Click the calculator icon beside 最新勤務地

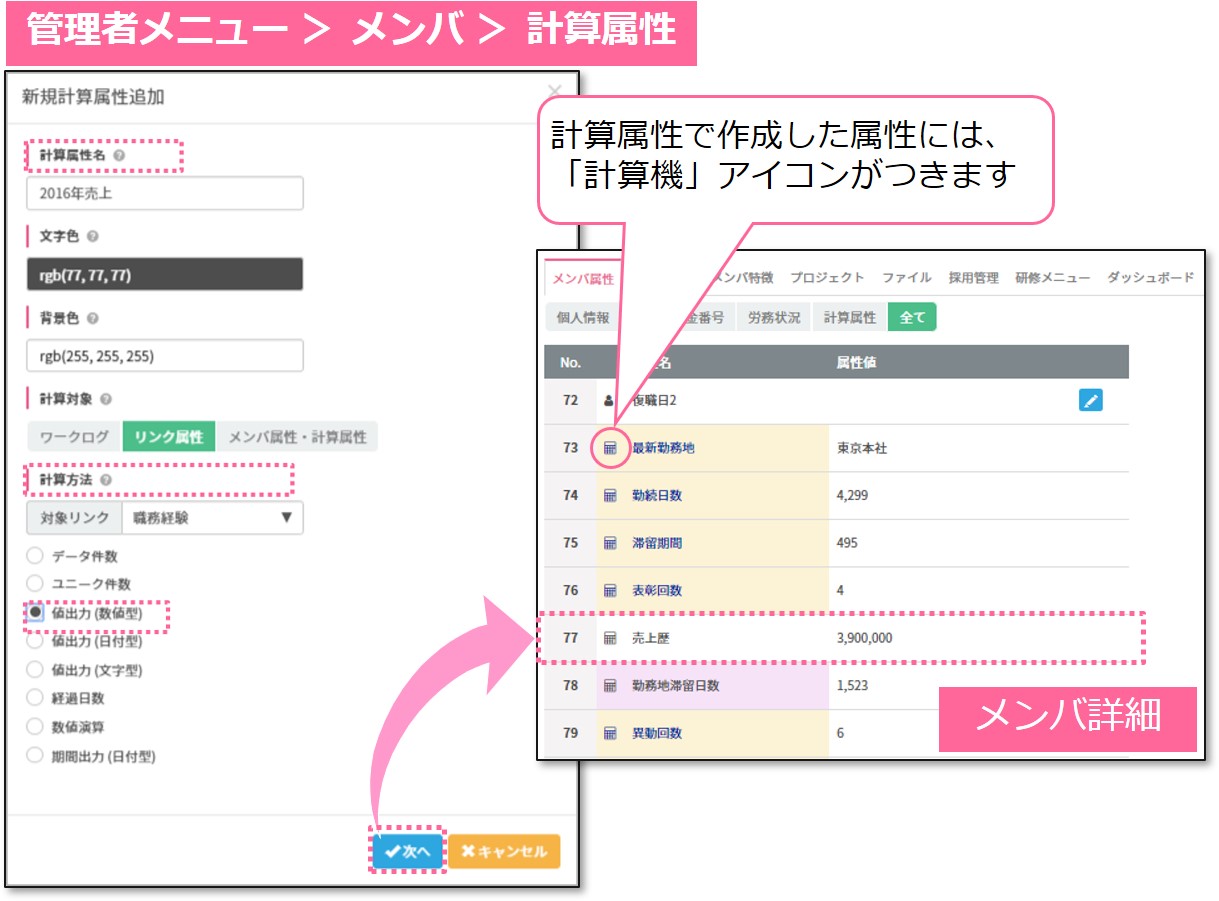pos(610,448)
